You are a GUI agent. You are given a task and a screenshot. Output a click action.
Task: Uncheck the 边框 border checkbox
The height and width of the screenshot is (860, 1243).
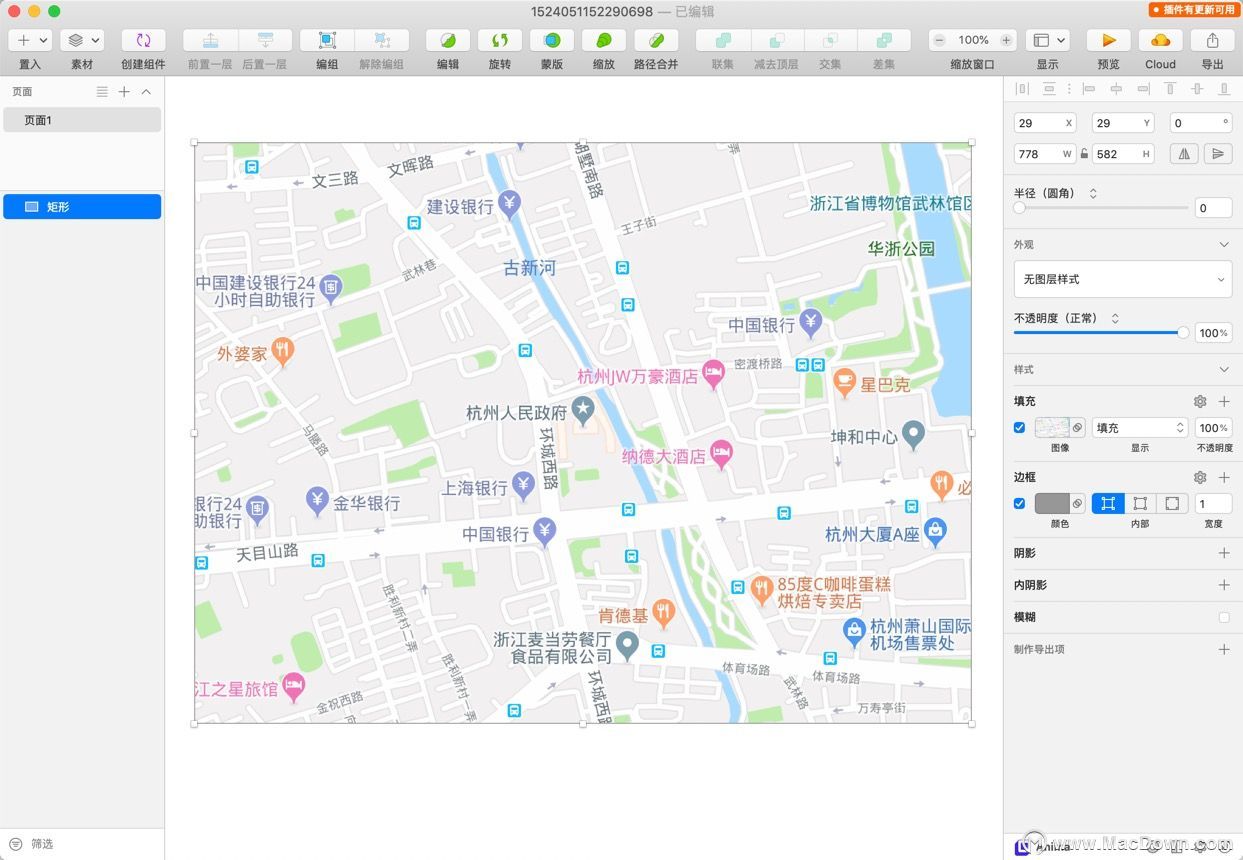[x=1019, y=503]
